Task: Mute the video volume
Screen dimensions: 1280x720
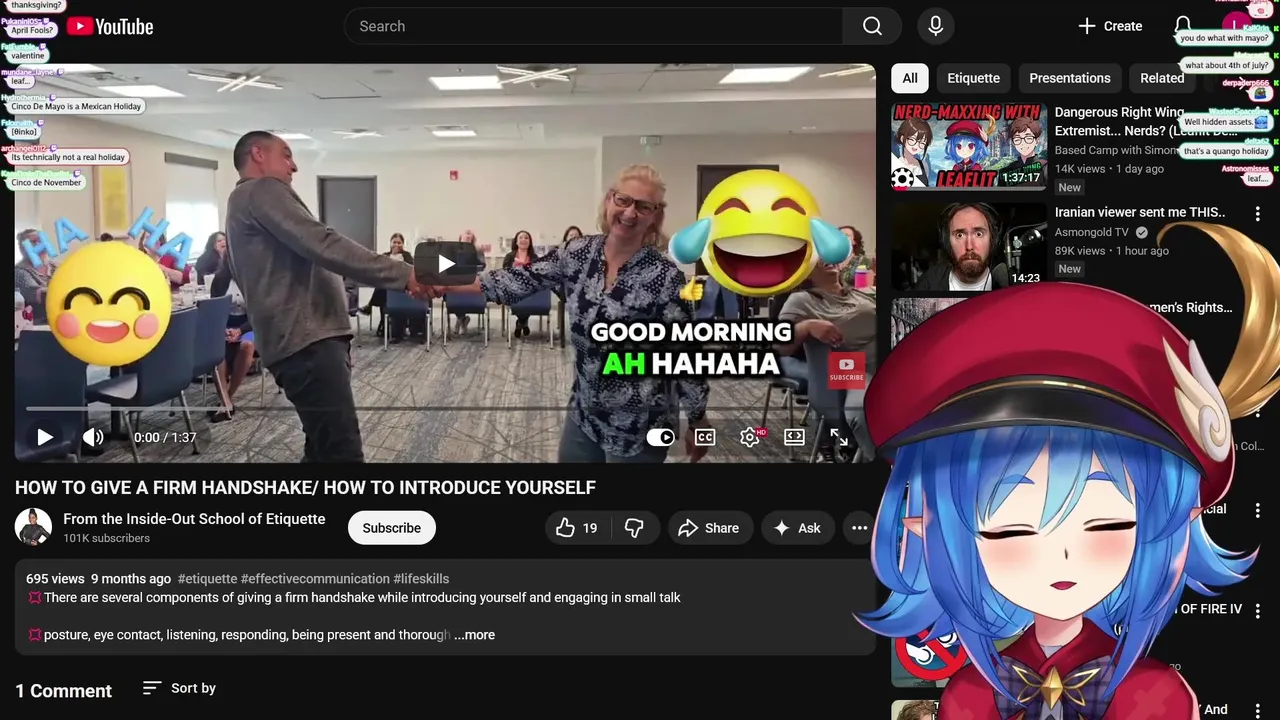Action: [93, 437]
